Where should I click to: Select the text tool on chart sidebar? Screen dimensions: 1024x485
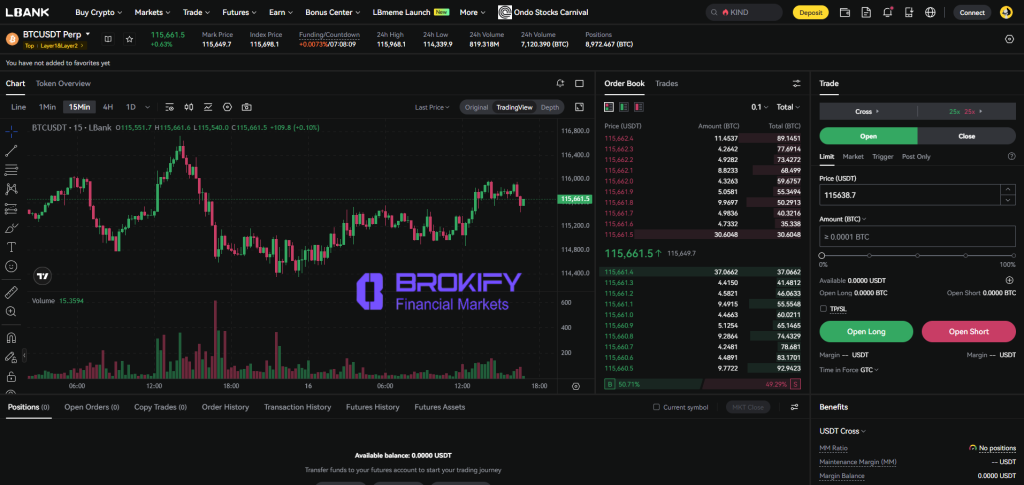[x=11, y=246]
